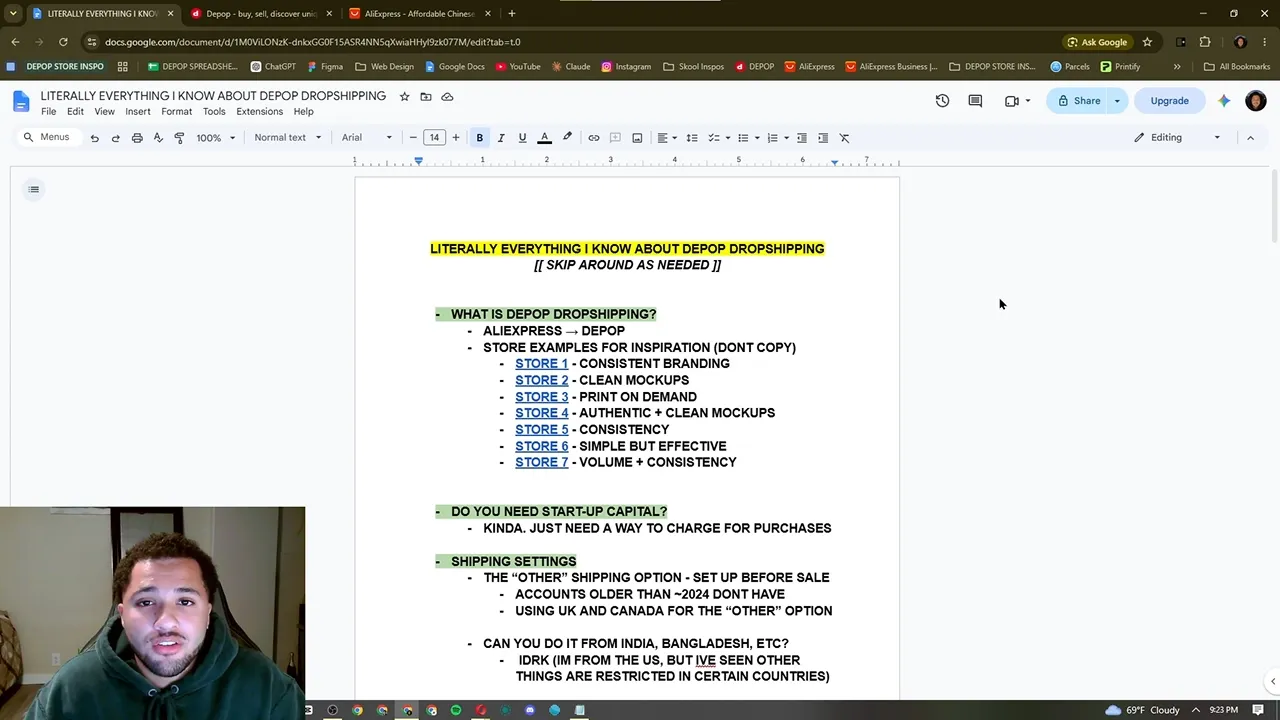
Task: Open the STORE 5 hyperlink
Action: pyautogui.click(x=541, y=430)
